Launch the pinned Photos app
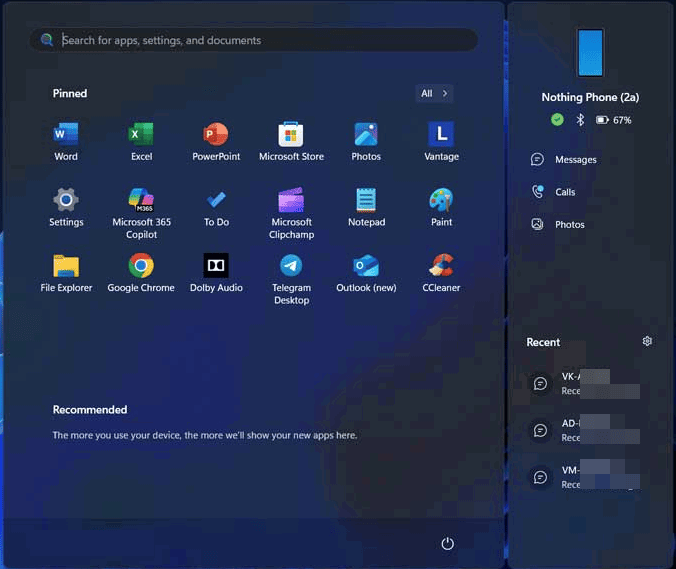 pos(366,142)
